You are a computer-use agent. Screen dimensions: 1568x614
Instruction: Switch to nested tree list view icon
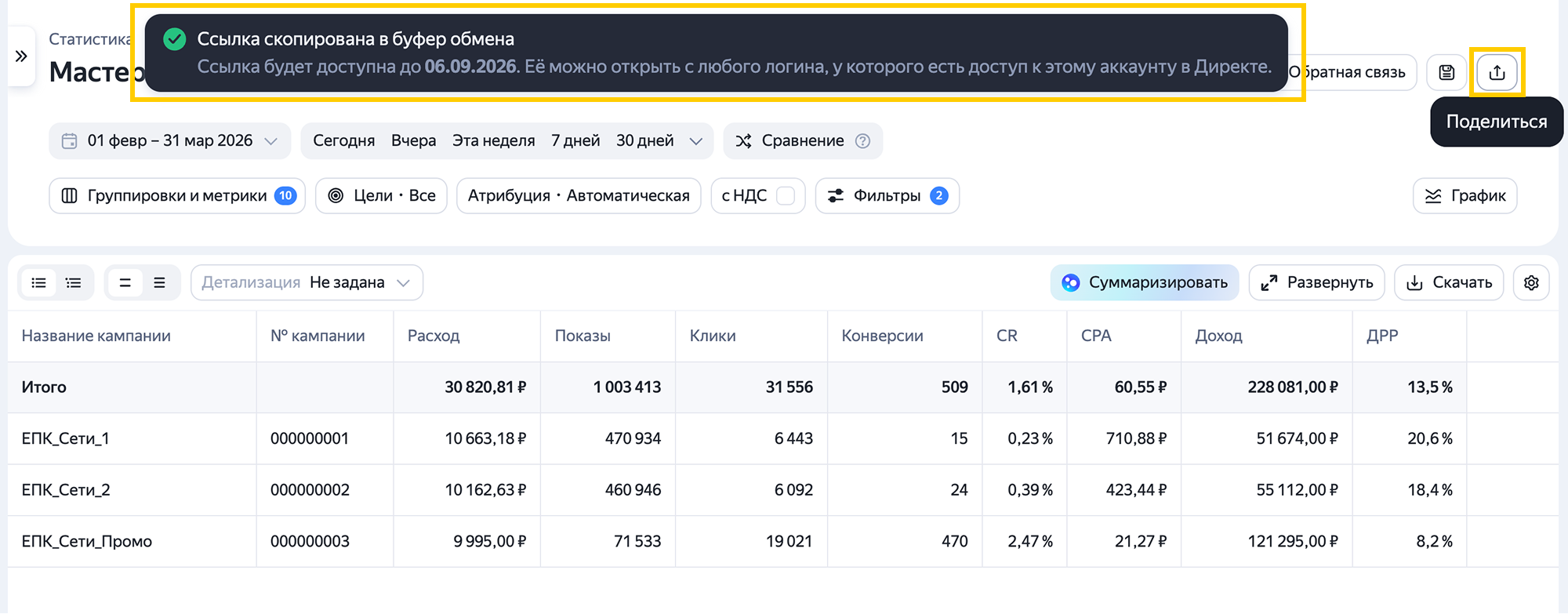click(74, 283)
